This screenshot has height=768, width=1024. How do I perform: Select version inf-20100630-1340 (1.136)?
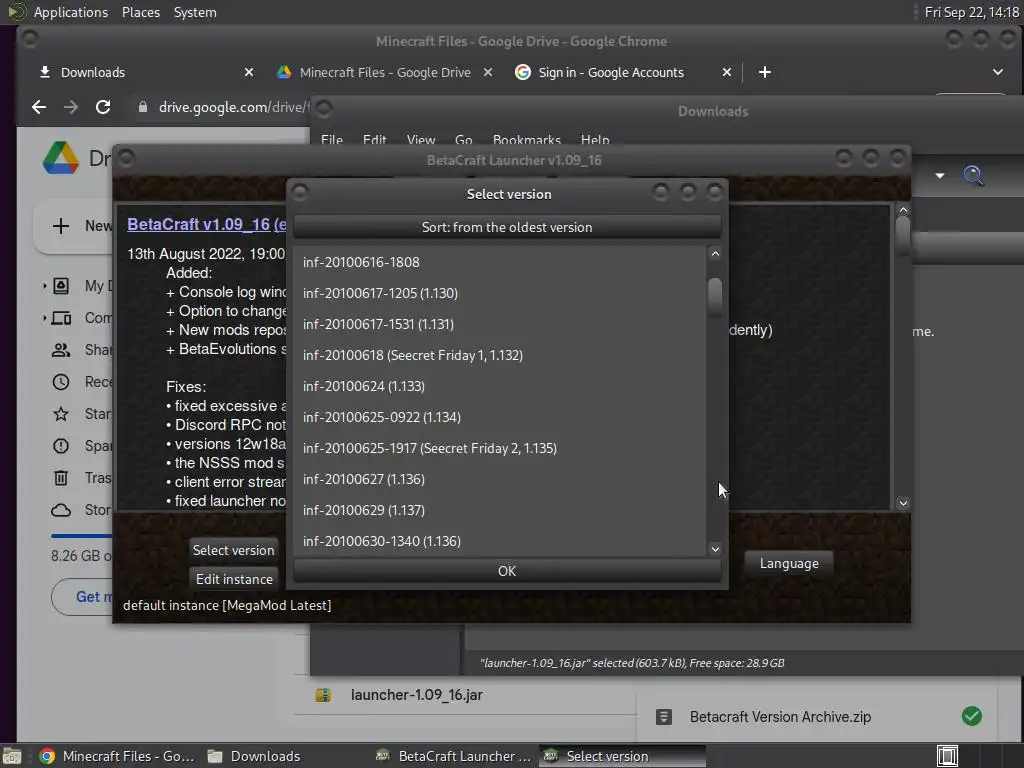pyautogui.click(x=500, y=541)
